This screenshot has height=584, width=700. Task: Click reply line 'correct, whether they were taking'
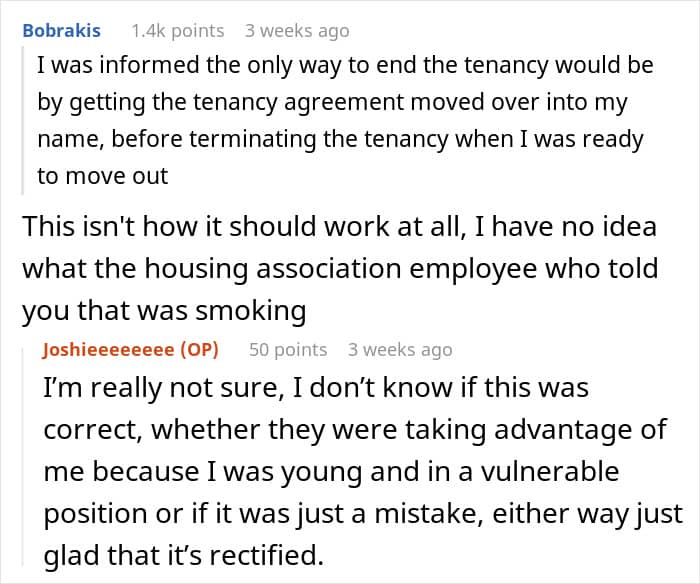(x=355, y=430)
